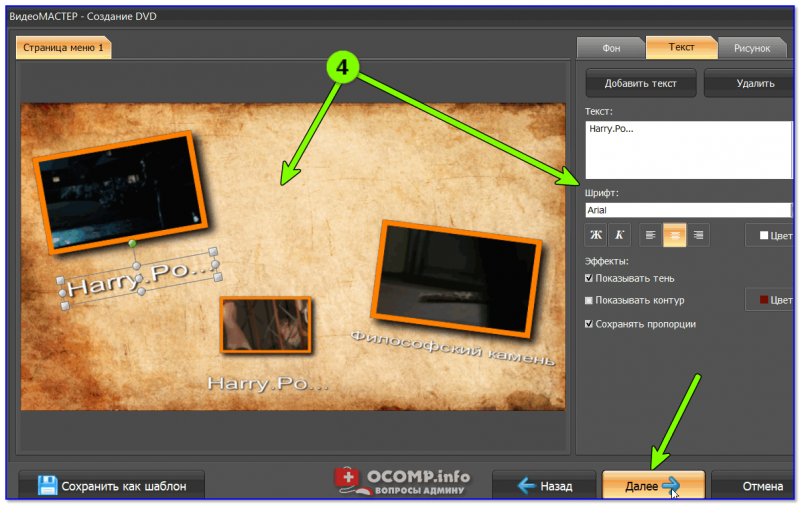Screen dimensions: 800x505
Task: Enable the Показывать тень checkbox
Action: click(x=589, y=278)
